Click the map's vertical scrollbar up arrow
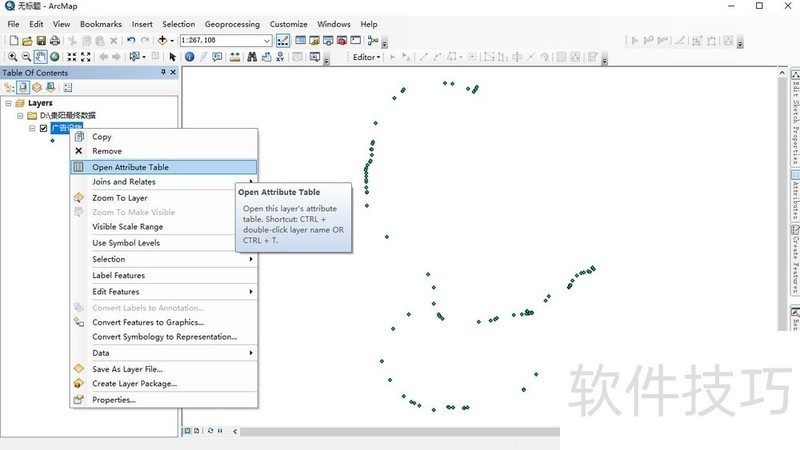 pyautogui.click(x=782, y=73)
